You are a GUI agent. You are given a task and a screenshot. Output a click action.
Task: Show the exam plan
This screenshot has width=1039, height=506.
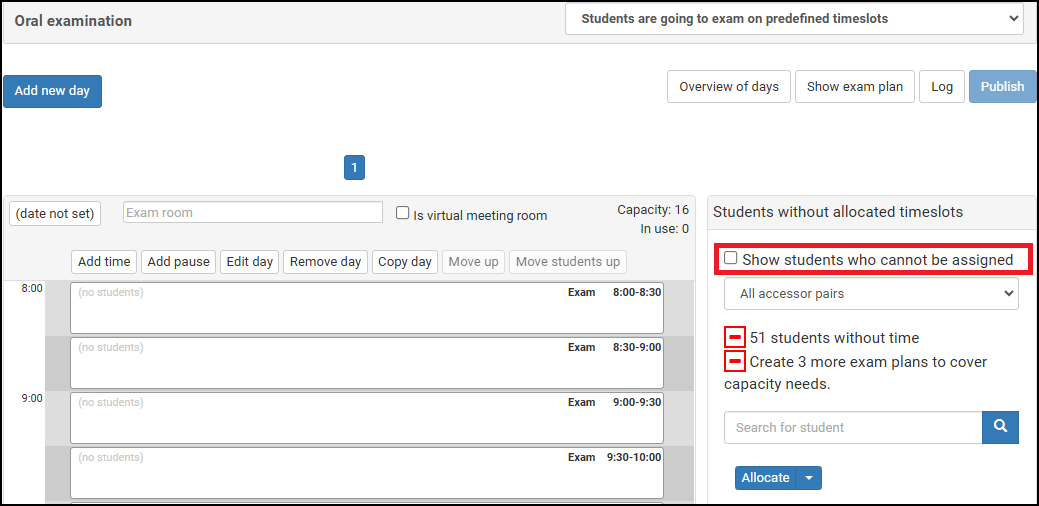click(x=854, y=87)
